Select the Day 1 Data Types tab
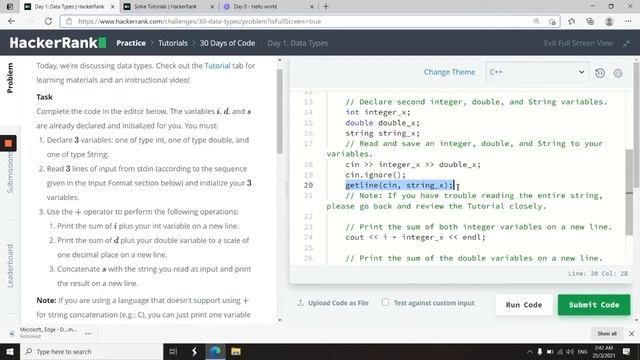The height and width of the screenshot is (360, 640). 69,7
